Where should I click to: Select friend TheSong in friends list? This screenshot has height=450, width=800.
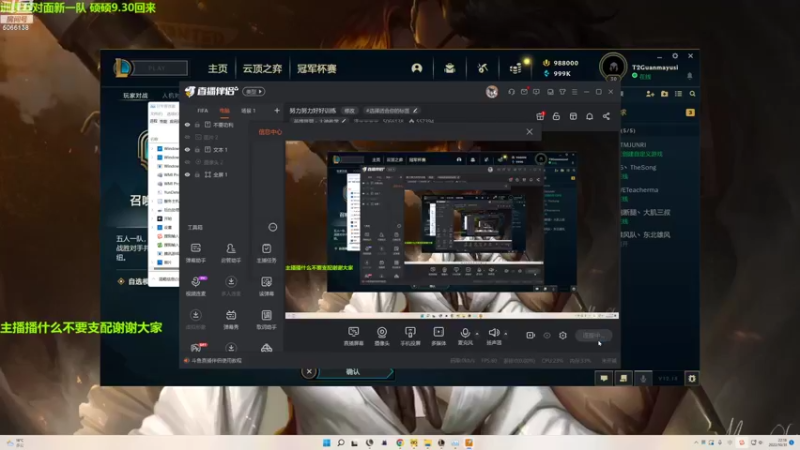tap(643, 167)
